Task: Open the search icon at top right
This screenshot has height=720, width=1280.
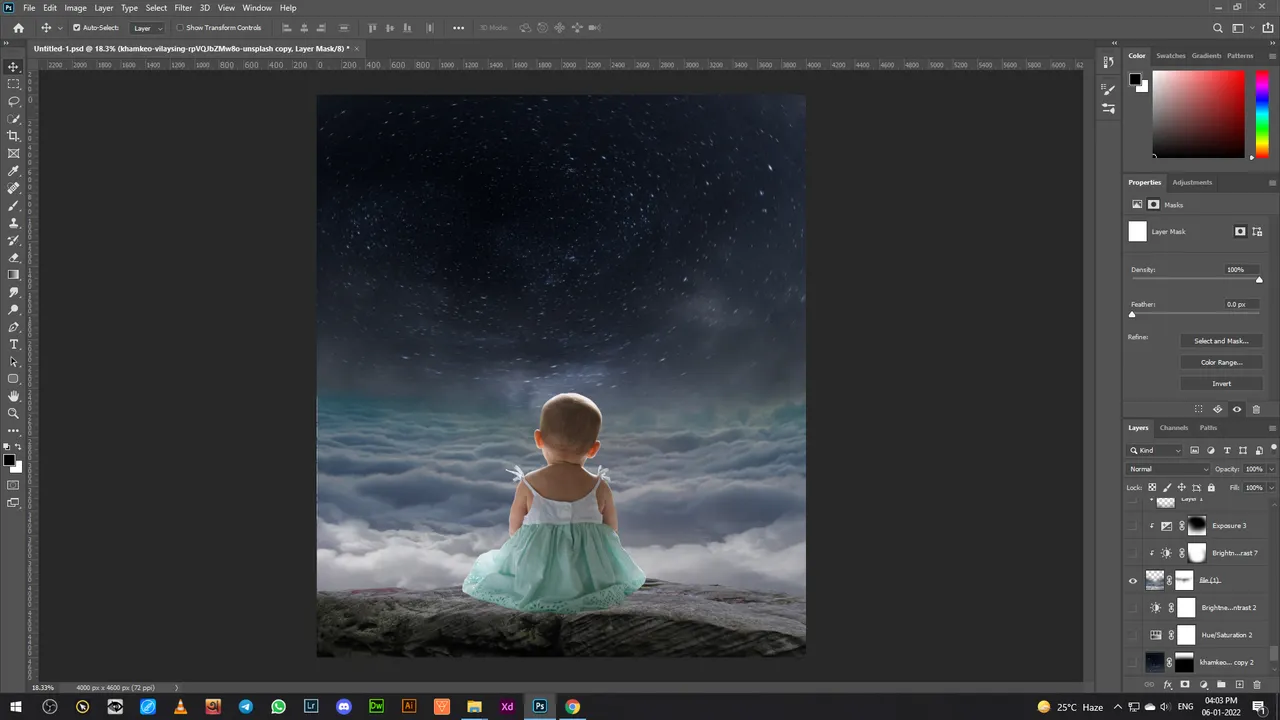Action: (x=1218, y=28)
